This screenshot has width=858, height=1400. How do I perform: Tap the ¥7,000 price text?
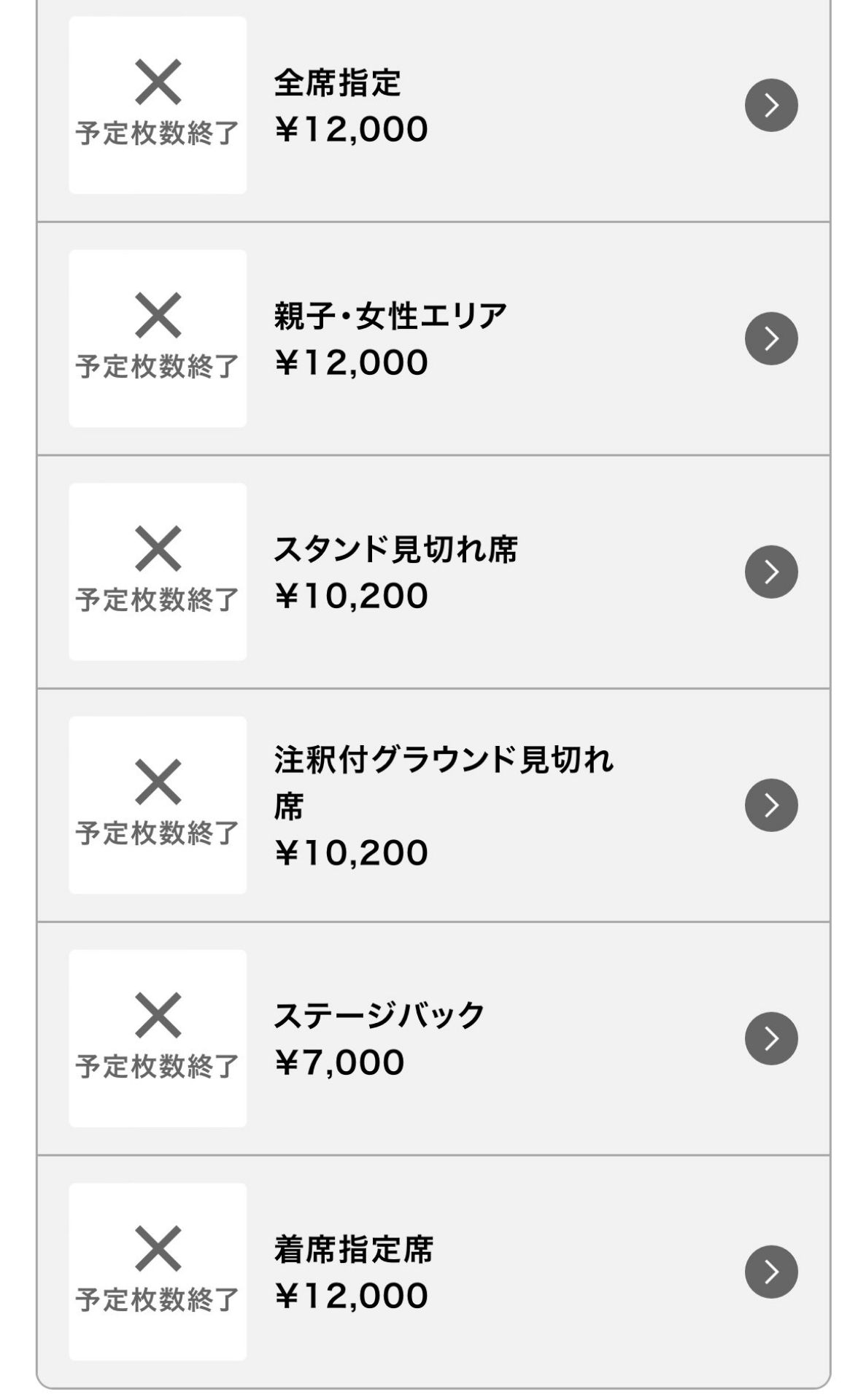pos(339,1062)
